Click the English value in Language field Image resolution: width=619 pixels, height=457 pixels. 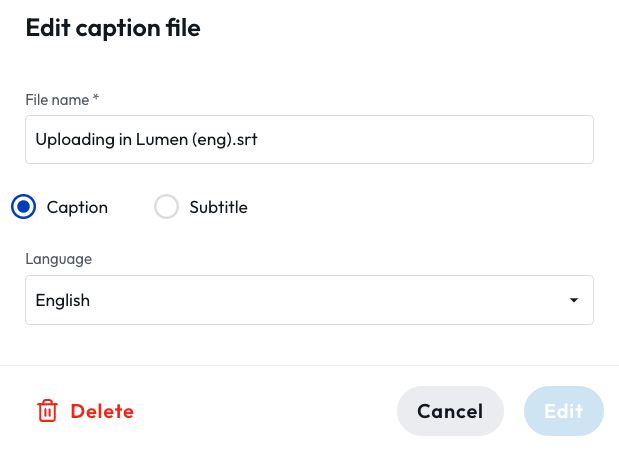pyautogui.click(x=63, y=301)
